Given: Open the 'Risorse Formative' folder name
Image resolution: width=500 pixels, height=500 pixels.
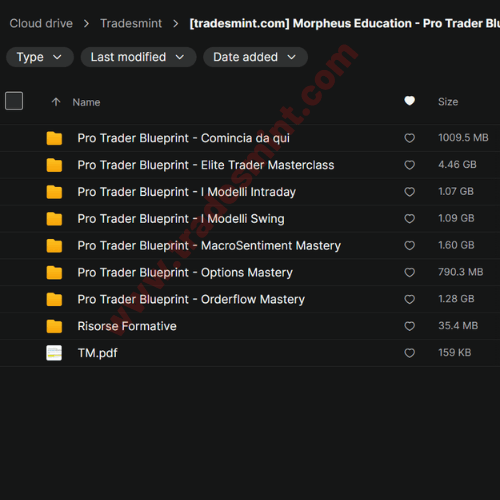Looking at the screenshot, I should pos(127,326).
